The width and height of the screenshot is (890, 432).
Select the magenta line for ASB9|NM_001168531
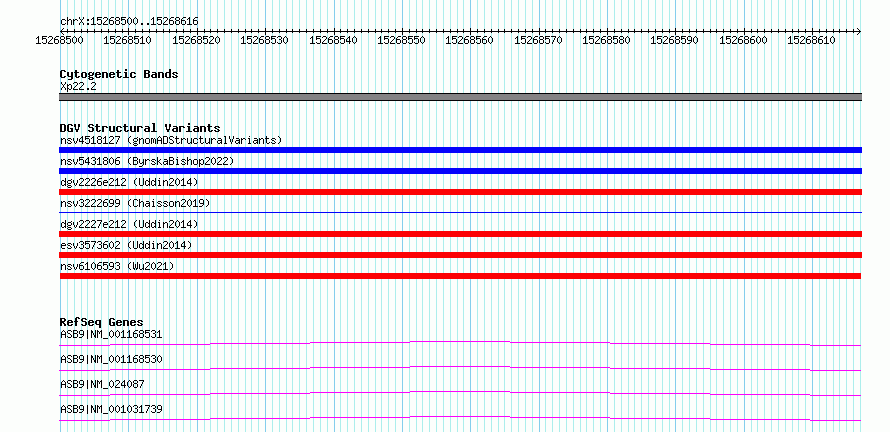(x=460, y=343)
